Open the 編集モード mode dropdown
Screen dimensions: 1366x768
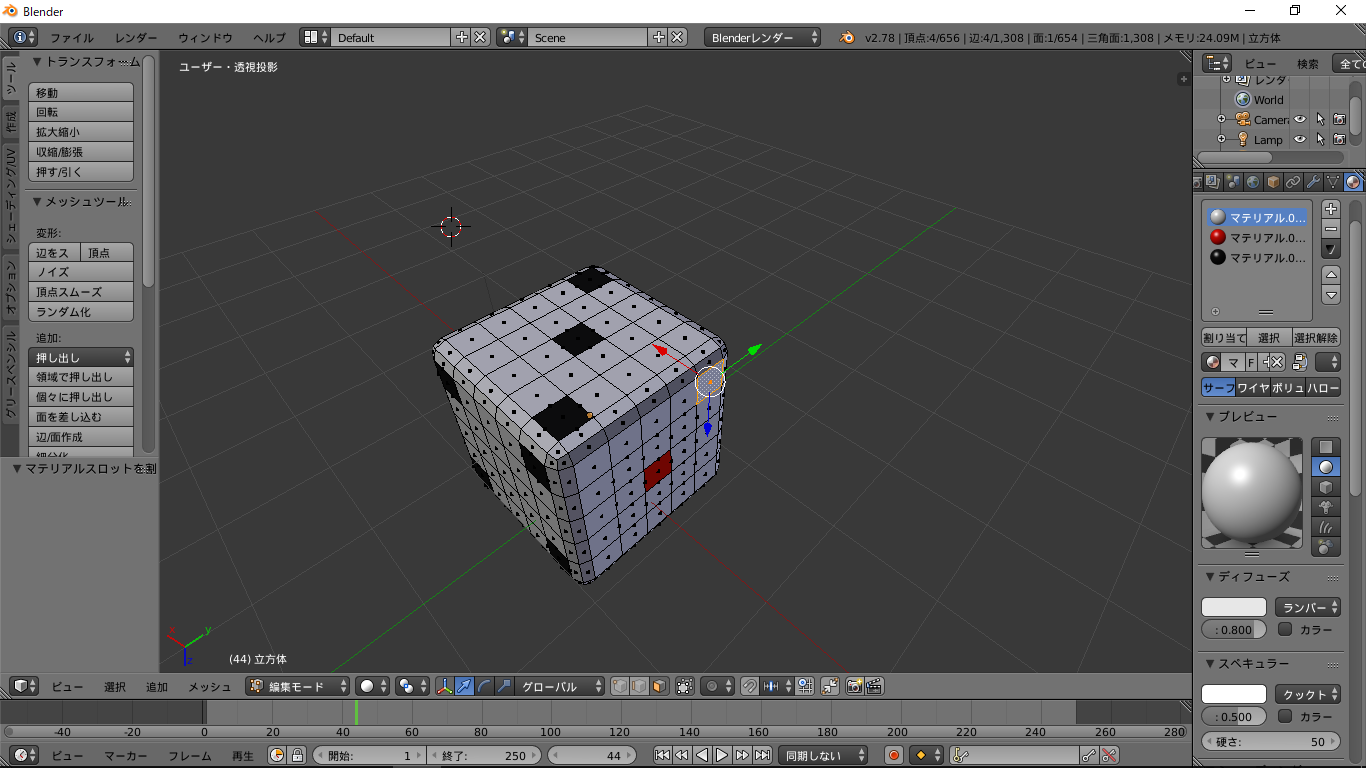pos(299,687)
